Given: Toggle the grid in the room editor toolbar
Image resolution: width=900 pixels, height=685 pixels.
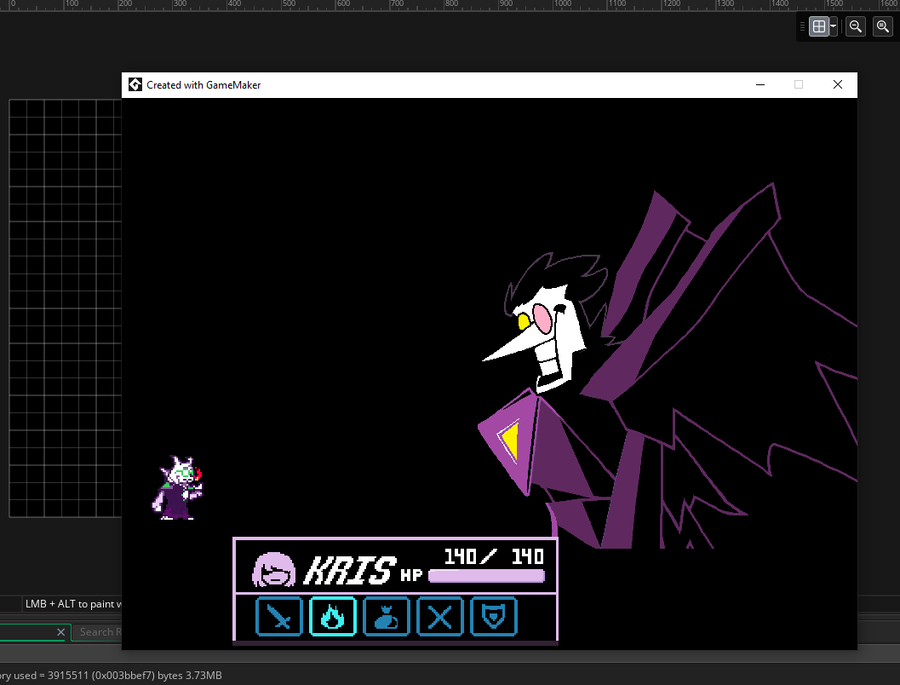Looking at the screenshot, I should pos(818,26).
